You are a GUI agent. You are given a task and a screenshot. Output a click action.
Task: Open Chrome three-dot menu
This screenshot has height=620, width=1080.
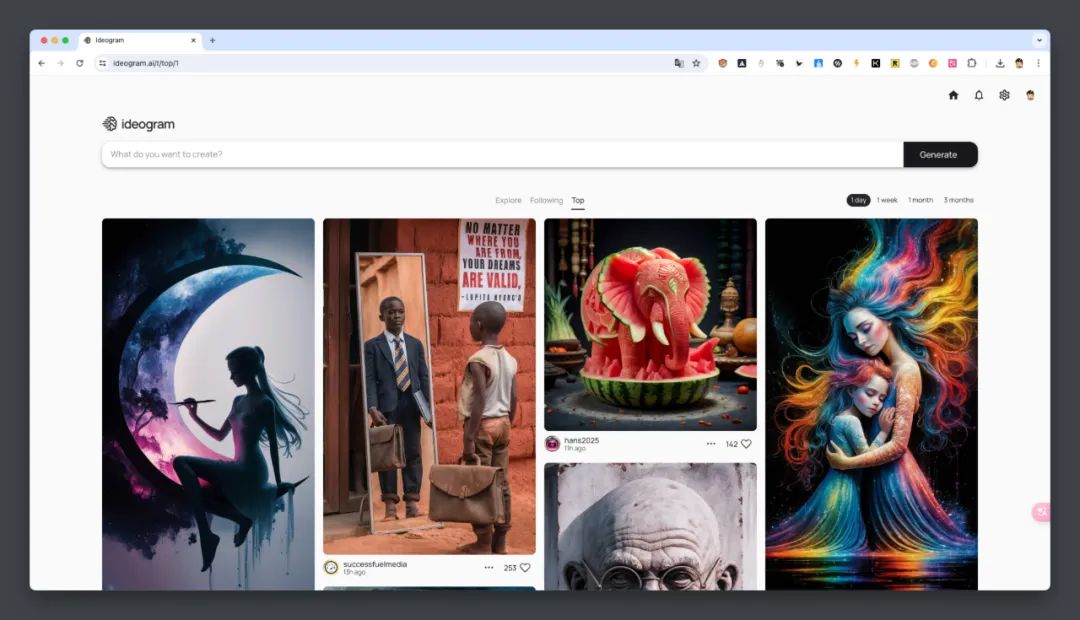pyautogui.click(x=1038, y=63)
